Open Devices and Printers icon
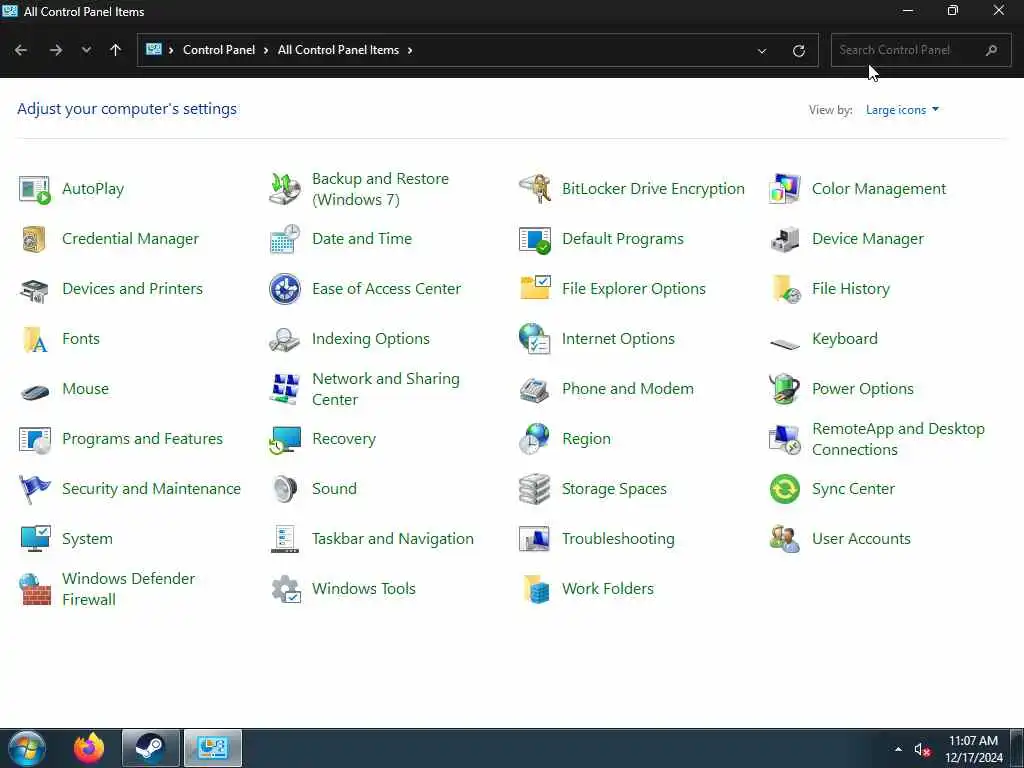 point(35,289)
